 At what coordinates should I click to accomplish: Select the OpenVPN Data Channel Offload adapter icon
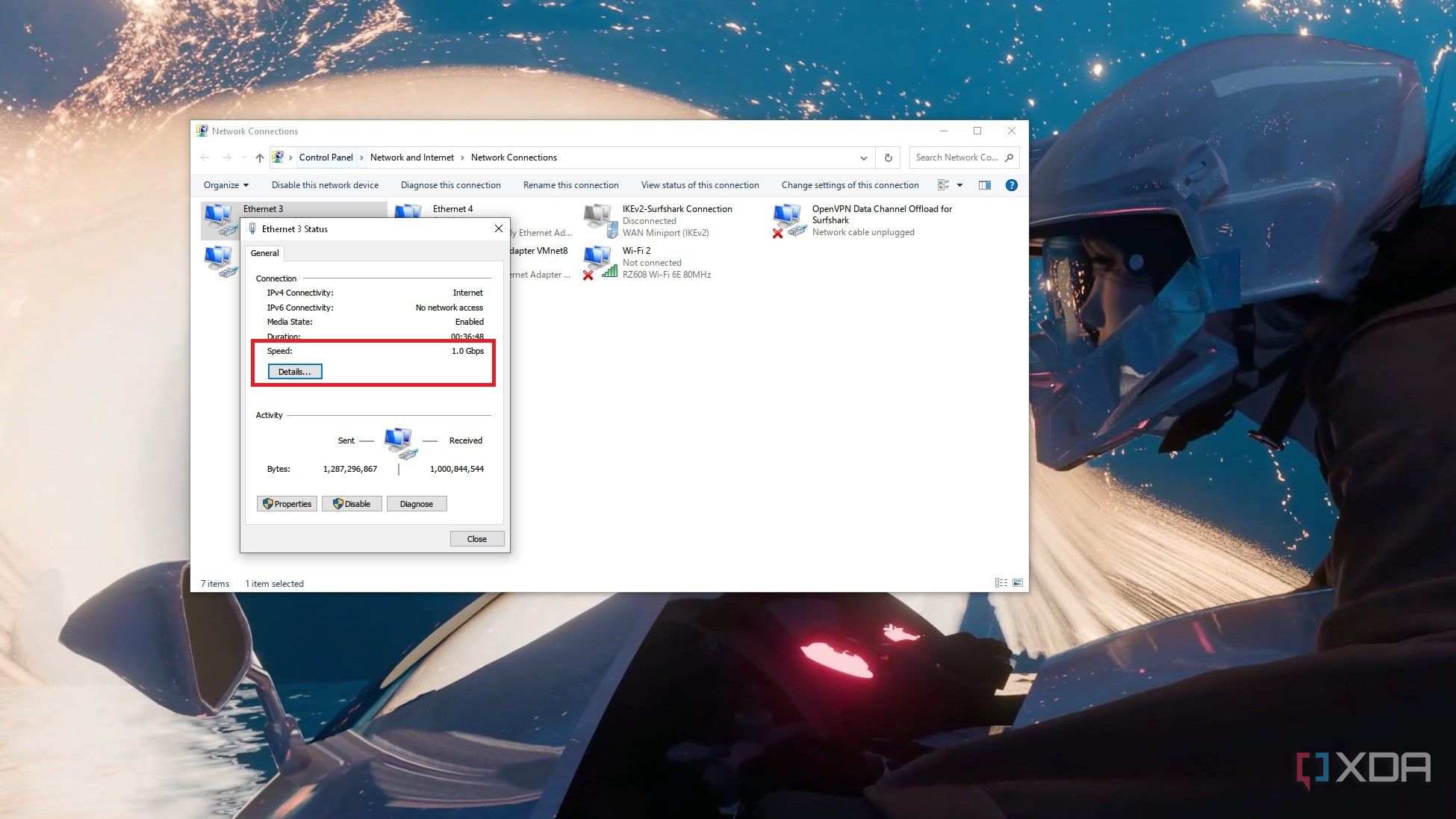coord(789,221)
